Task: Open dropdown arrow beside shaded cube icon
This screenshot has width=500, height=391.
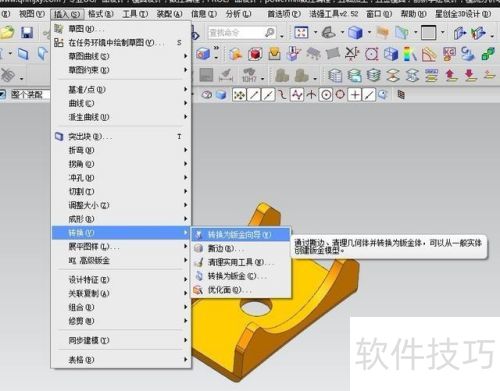Action: (x=369, y=33)
